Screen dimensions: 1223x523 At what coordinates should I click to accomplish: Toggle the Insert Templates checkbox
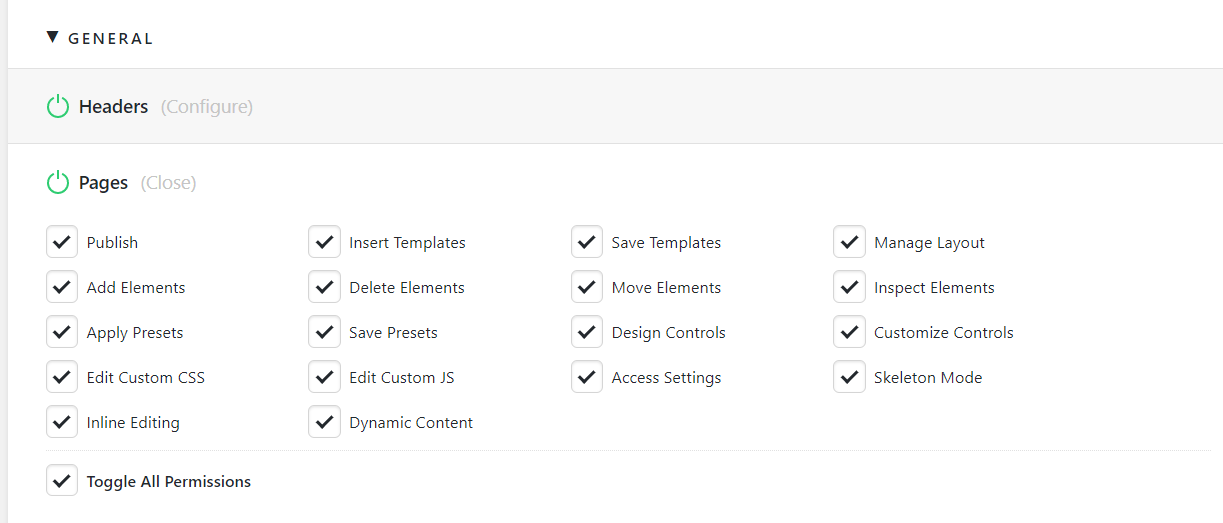[324, 242]
